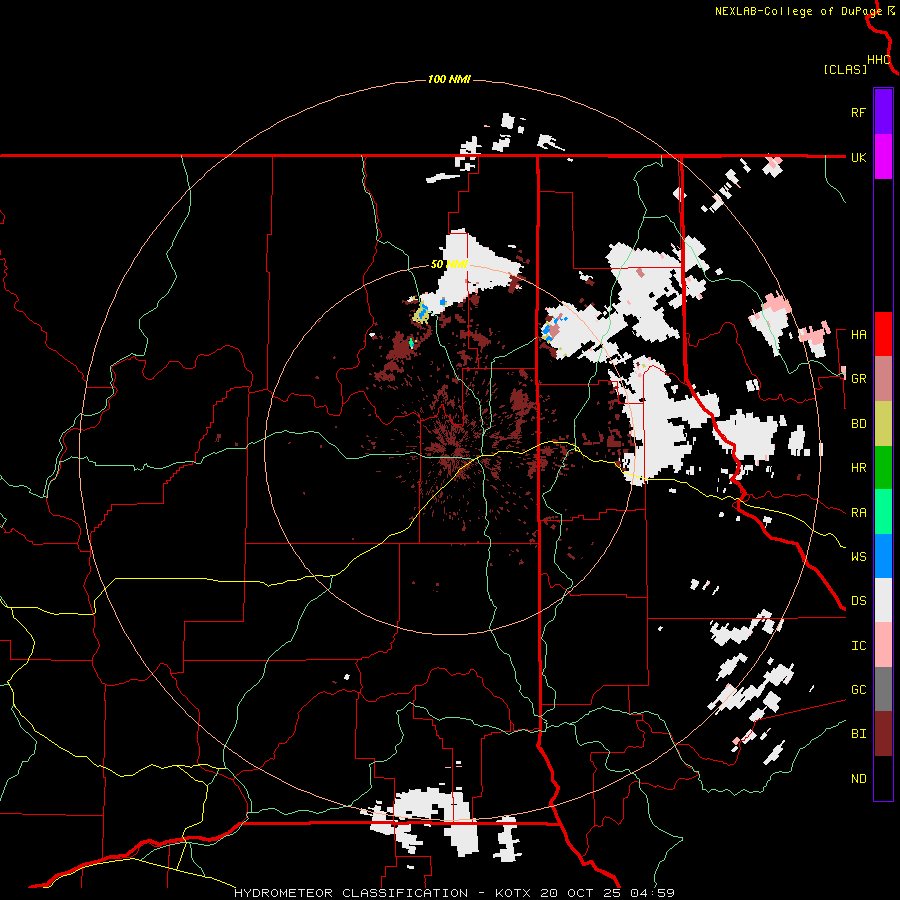The width and height of the screenshot is (900, 900).
Task: Click the HYDROMETEOR CLASSIFICATION caption text
Action: 351,893
